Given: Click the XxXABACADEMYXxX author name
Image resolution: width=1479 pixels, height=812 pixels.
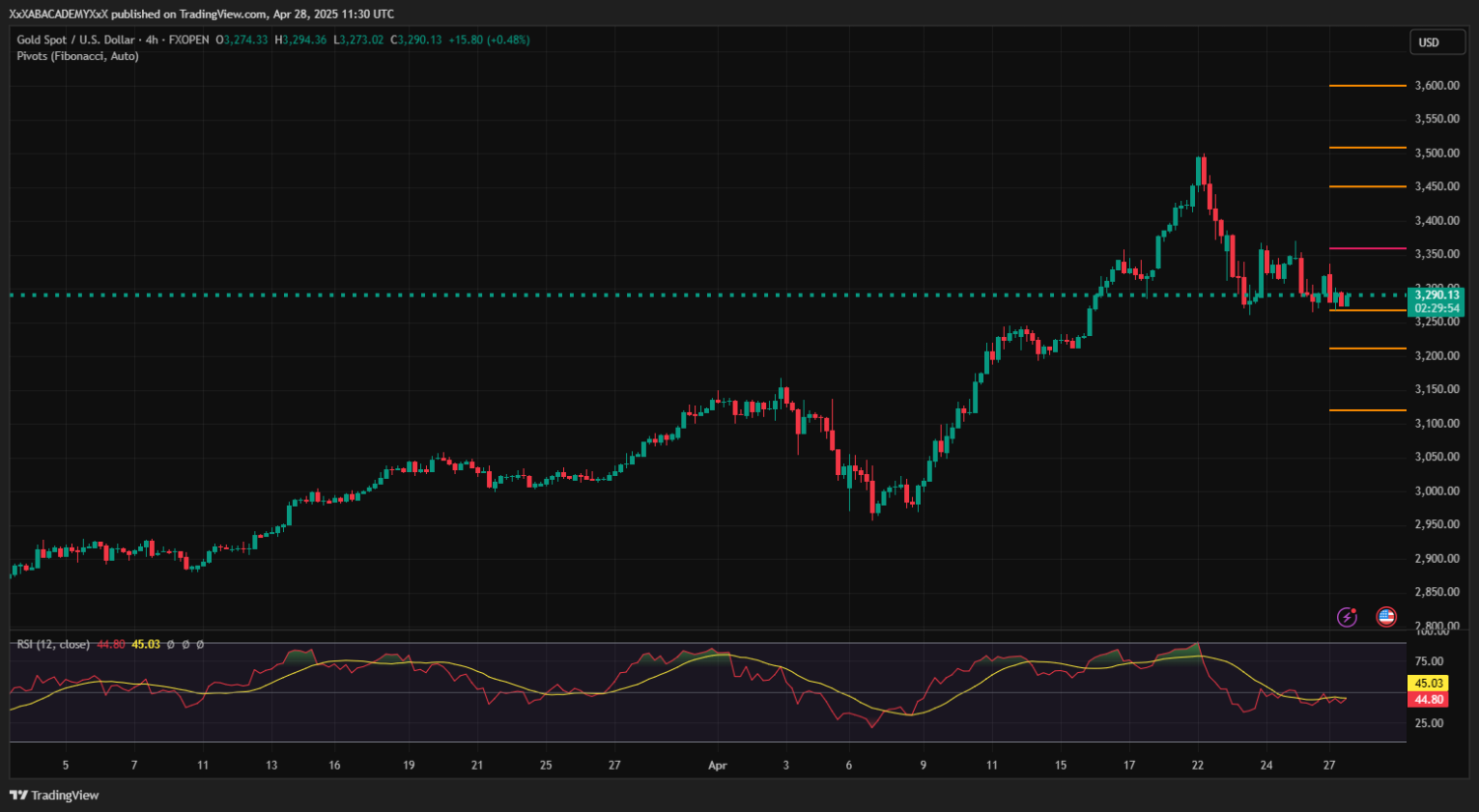Looking at the screenshot, I should click(x=58, y=14).
